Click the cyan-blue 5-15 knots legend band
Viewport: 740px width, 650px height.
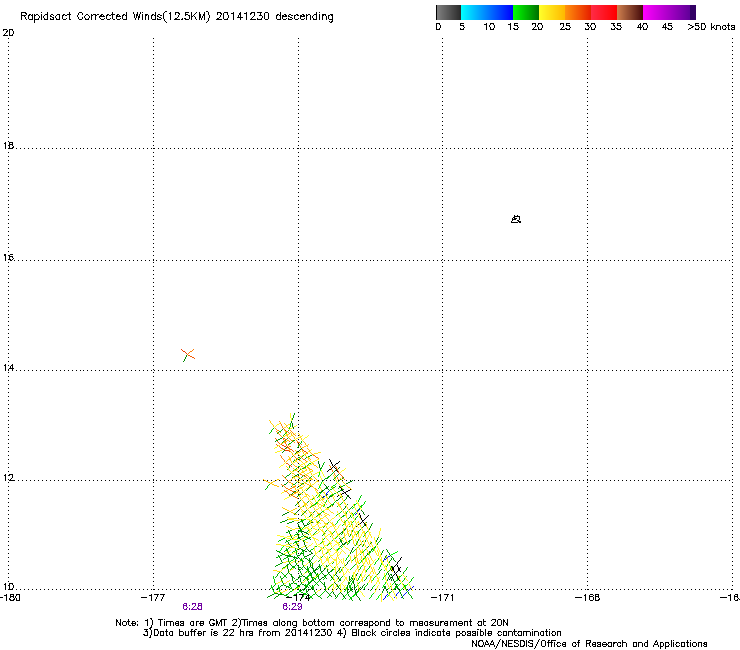(487, 12)
